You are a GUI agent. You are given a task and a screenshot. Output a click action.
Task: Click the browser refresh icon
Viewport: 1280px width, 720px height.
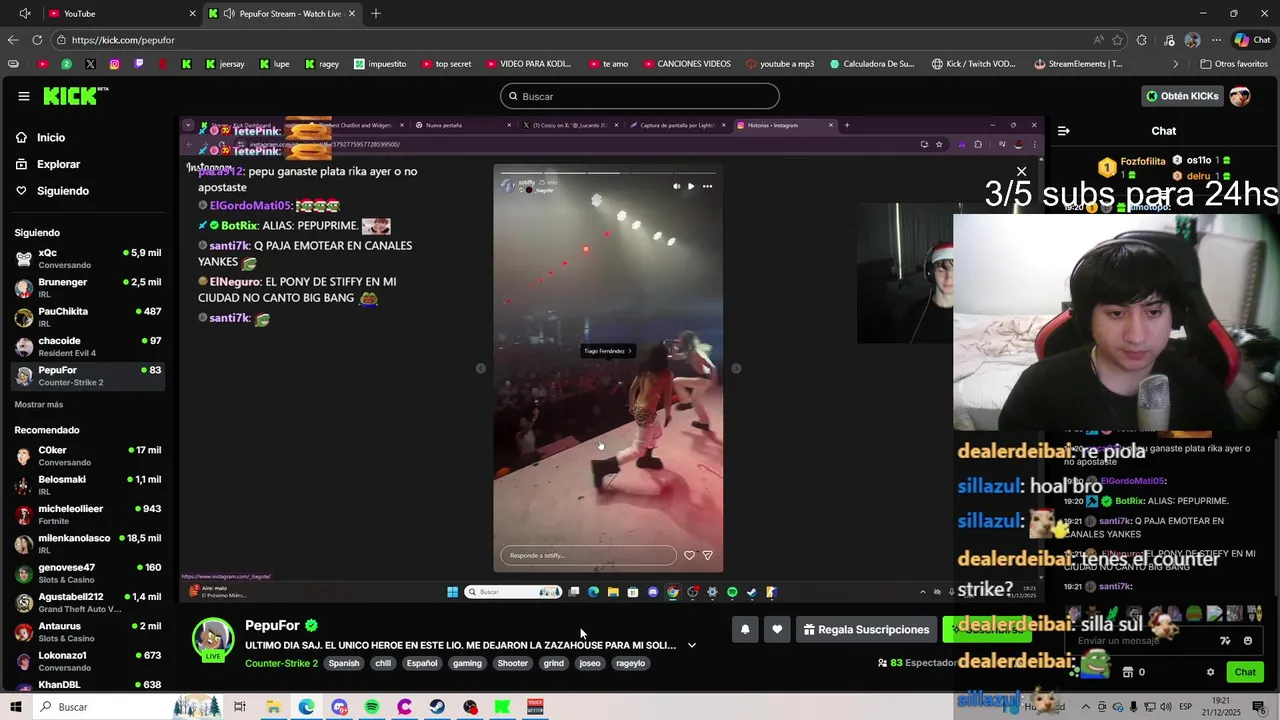click(37, 40)
